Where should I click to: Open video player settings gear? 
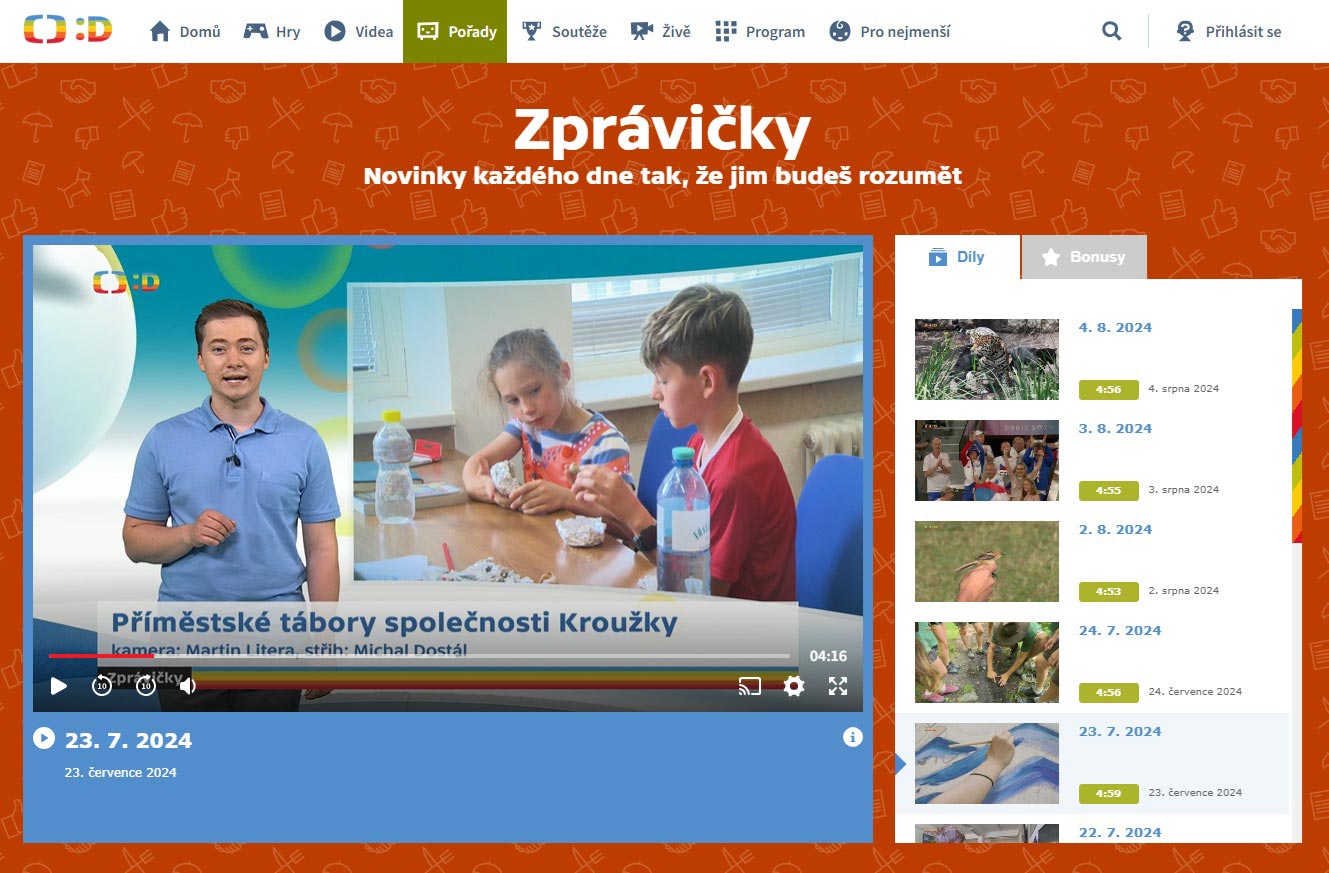pyautogui.click(x=794, y=686)
